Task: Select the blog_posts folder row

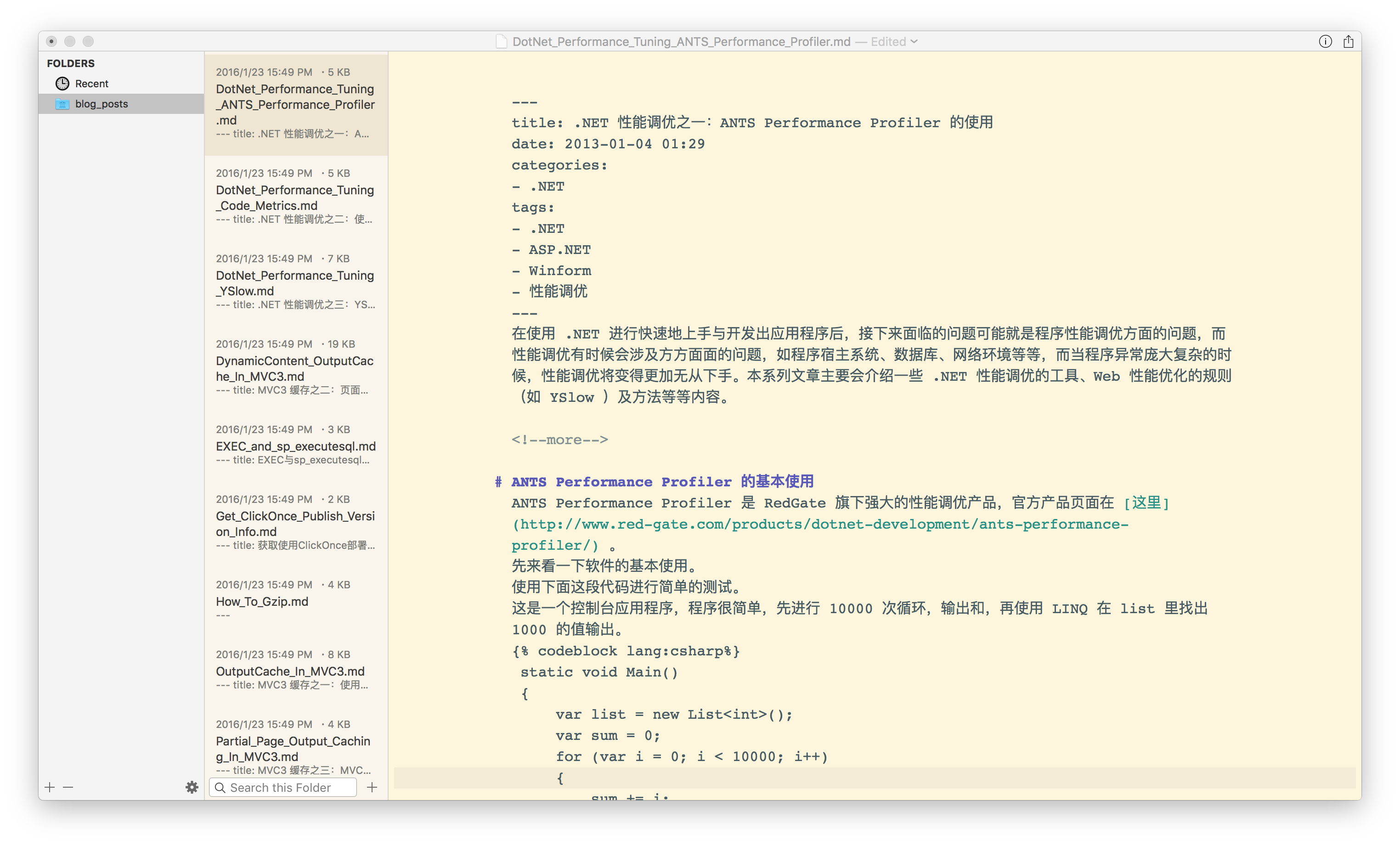Action: point(121,104)
